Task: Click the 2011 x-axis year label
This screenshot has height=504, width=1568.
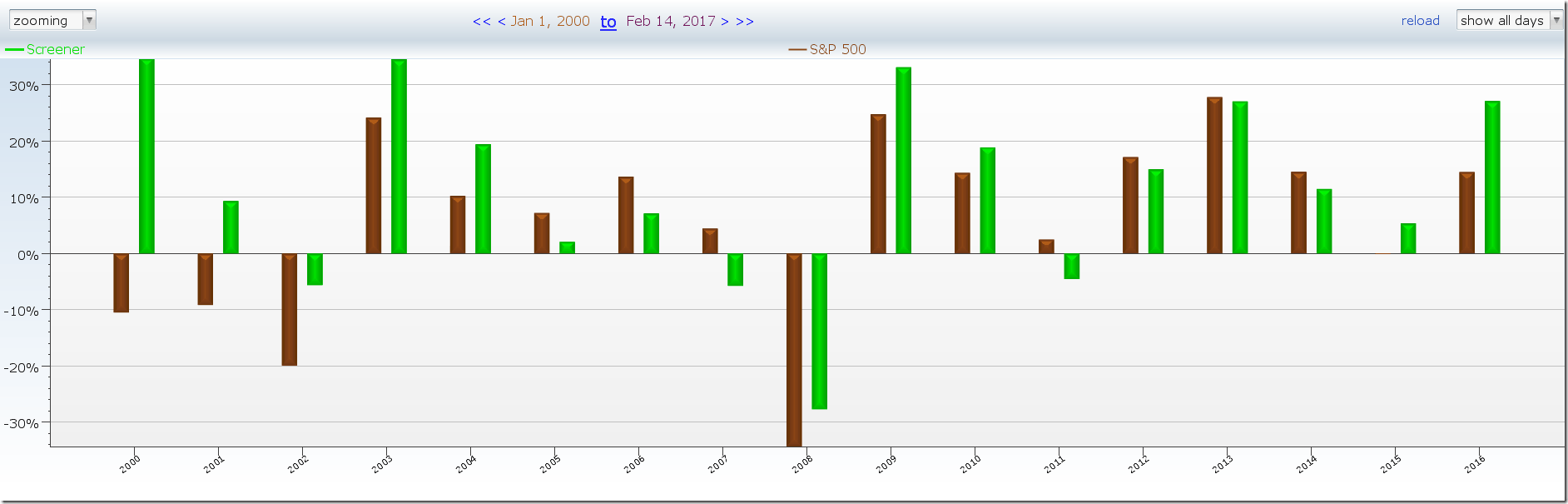Action: pos(1054,464)
